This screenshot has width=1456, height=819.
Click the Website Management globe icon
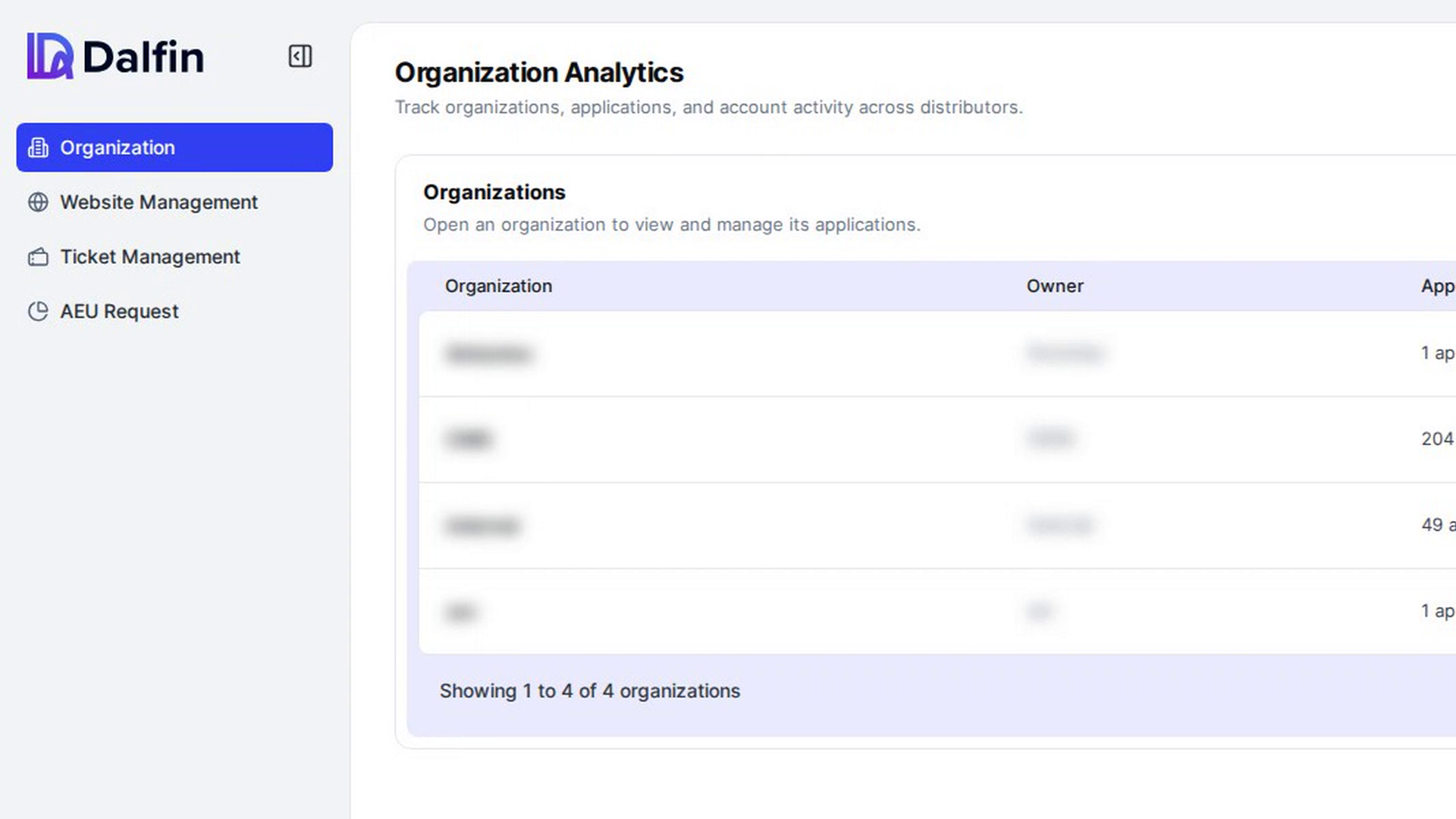[38, 202]
